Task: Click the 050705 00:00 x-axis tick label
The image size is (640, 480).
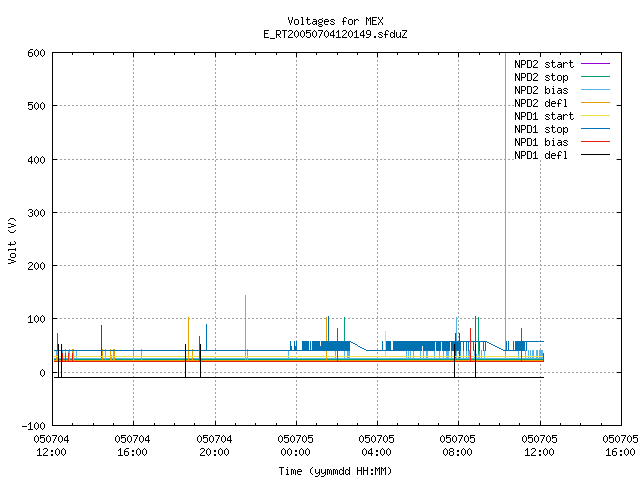Action: 295,446
